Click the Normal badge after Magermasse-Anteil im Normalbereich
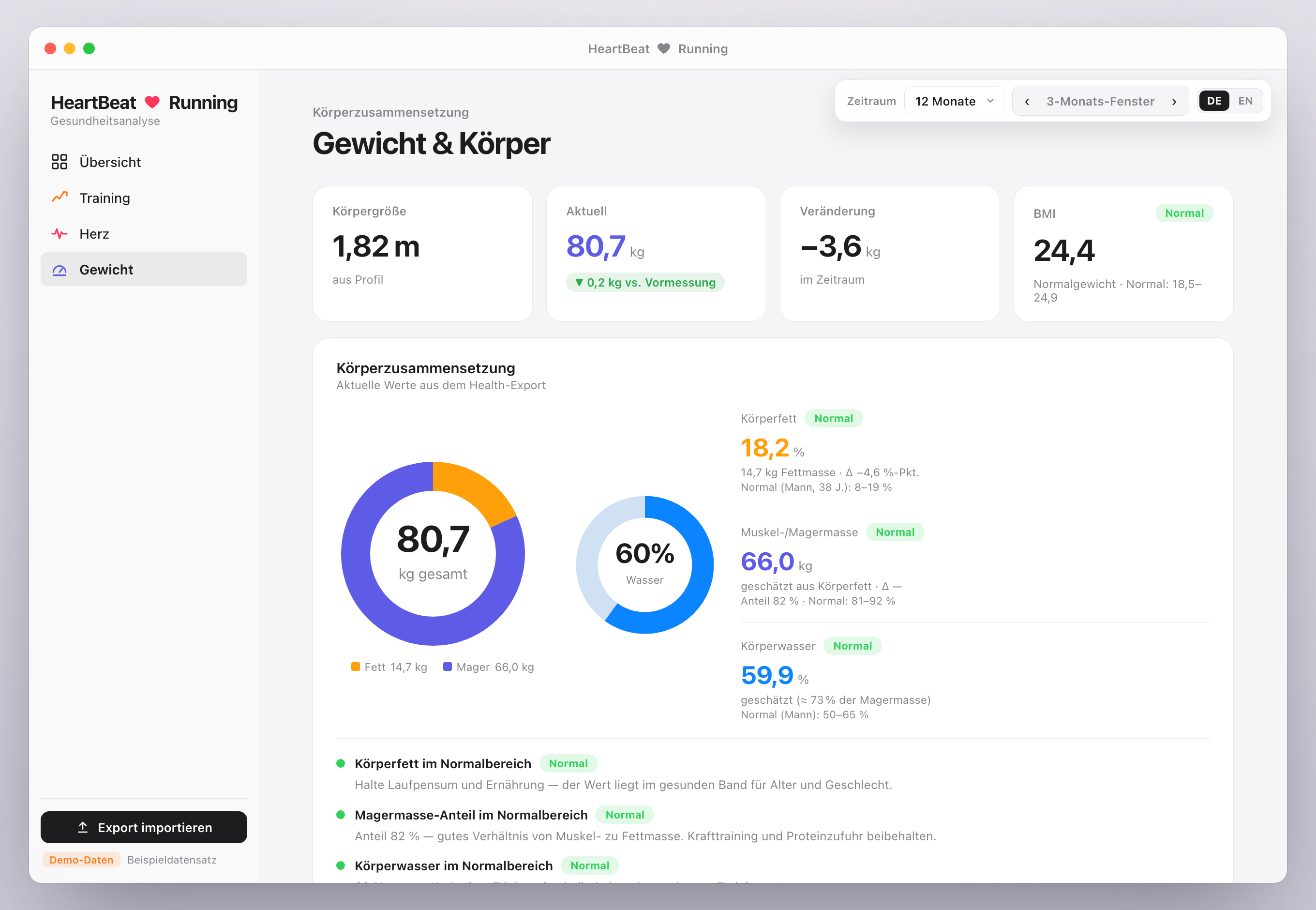This screenshot has width=1316, height=910. (x=625, y=814)
